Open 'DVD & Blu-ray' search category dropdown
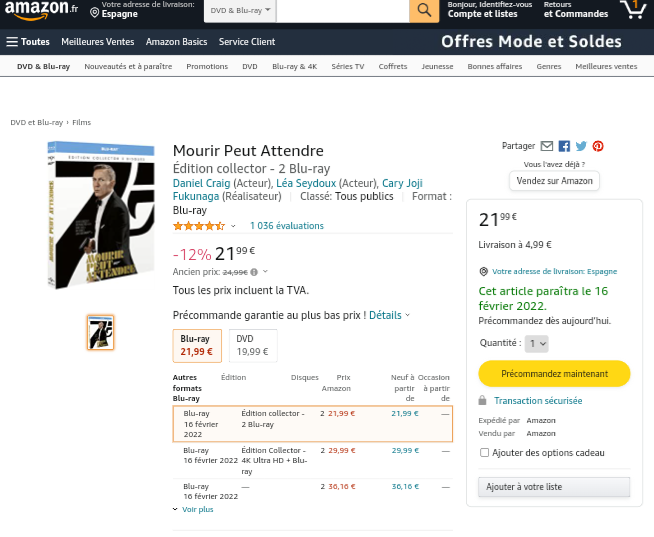654x537 pixels. (240, 10)
